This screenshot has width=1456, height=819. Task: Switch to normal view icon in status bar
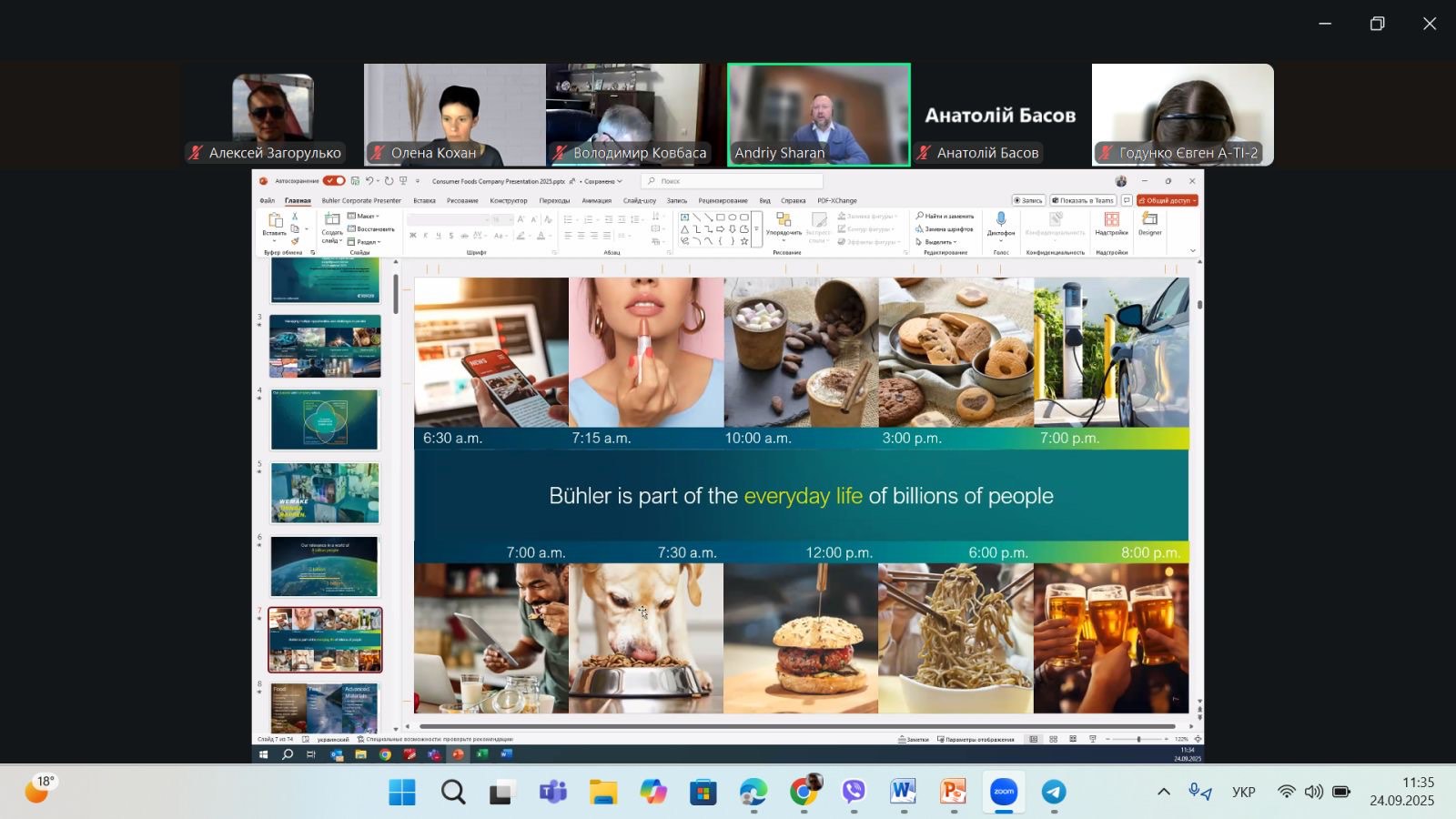pos(1033,739)
